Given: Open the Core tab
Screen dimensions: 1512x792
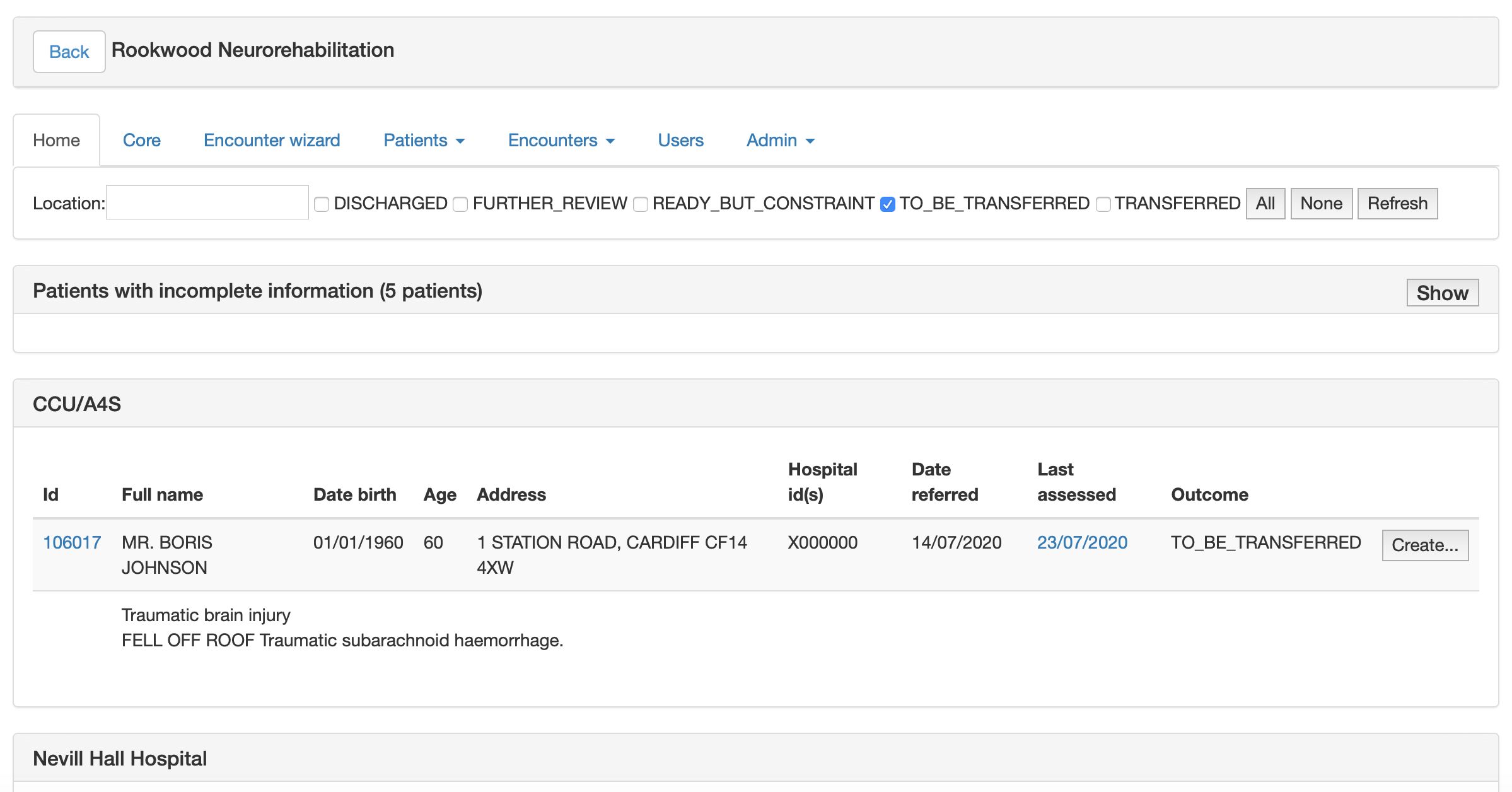Looking at the screenshot, I should coord(141,140).
